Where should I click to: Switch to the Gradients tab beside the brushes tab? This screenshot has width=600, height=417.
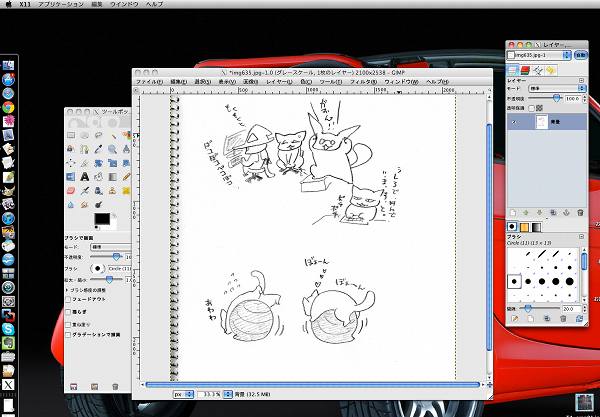click(536, 227)
